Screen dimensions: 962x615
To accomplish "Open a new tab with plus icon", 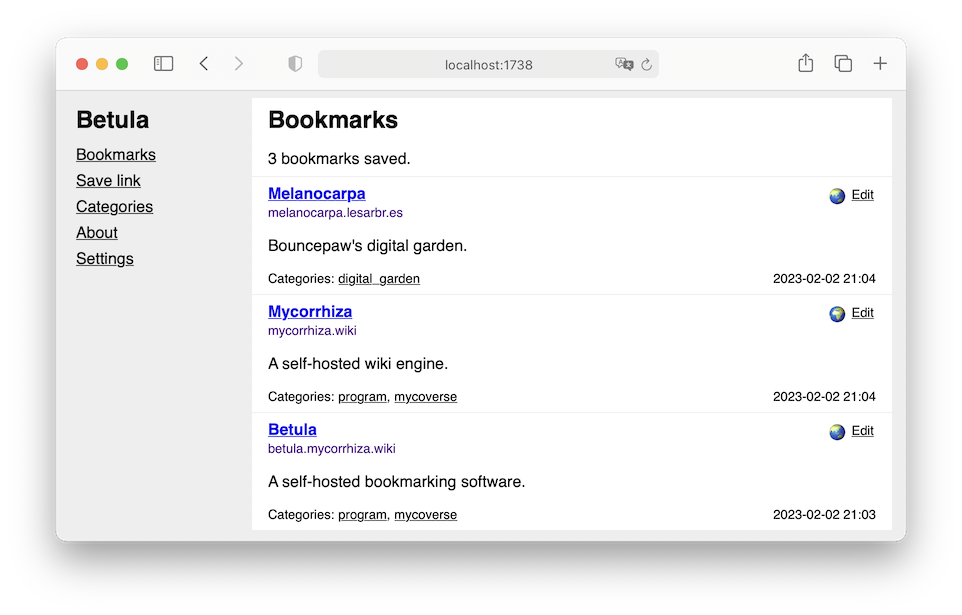I will pos(880,64).
